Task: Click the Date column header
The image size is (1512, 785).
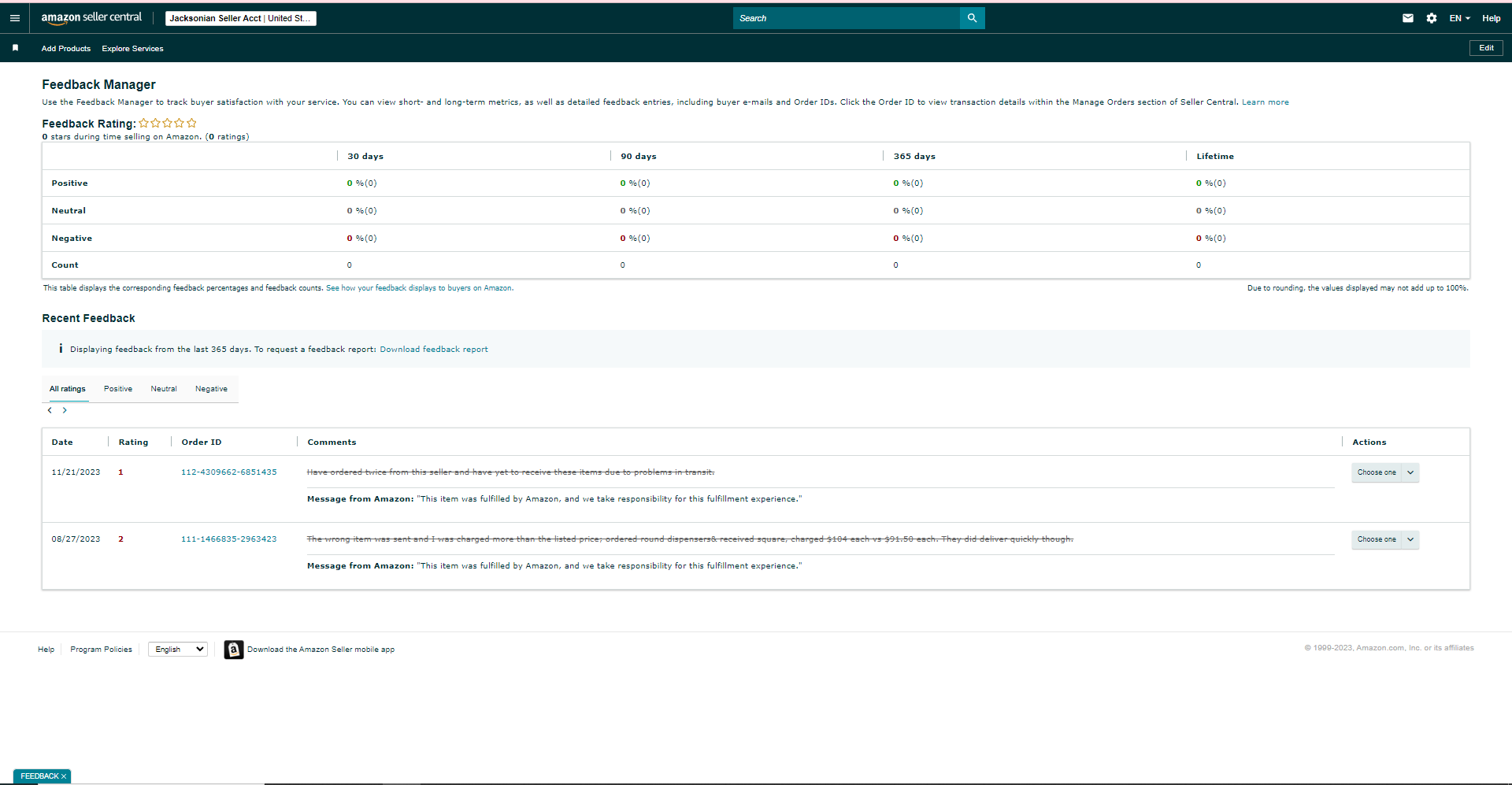Action: click(x=62, y=442)
